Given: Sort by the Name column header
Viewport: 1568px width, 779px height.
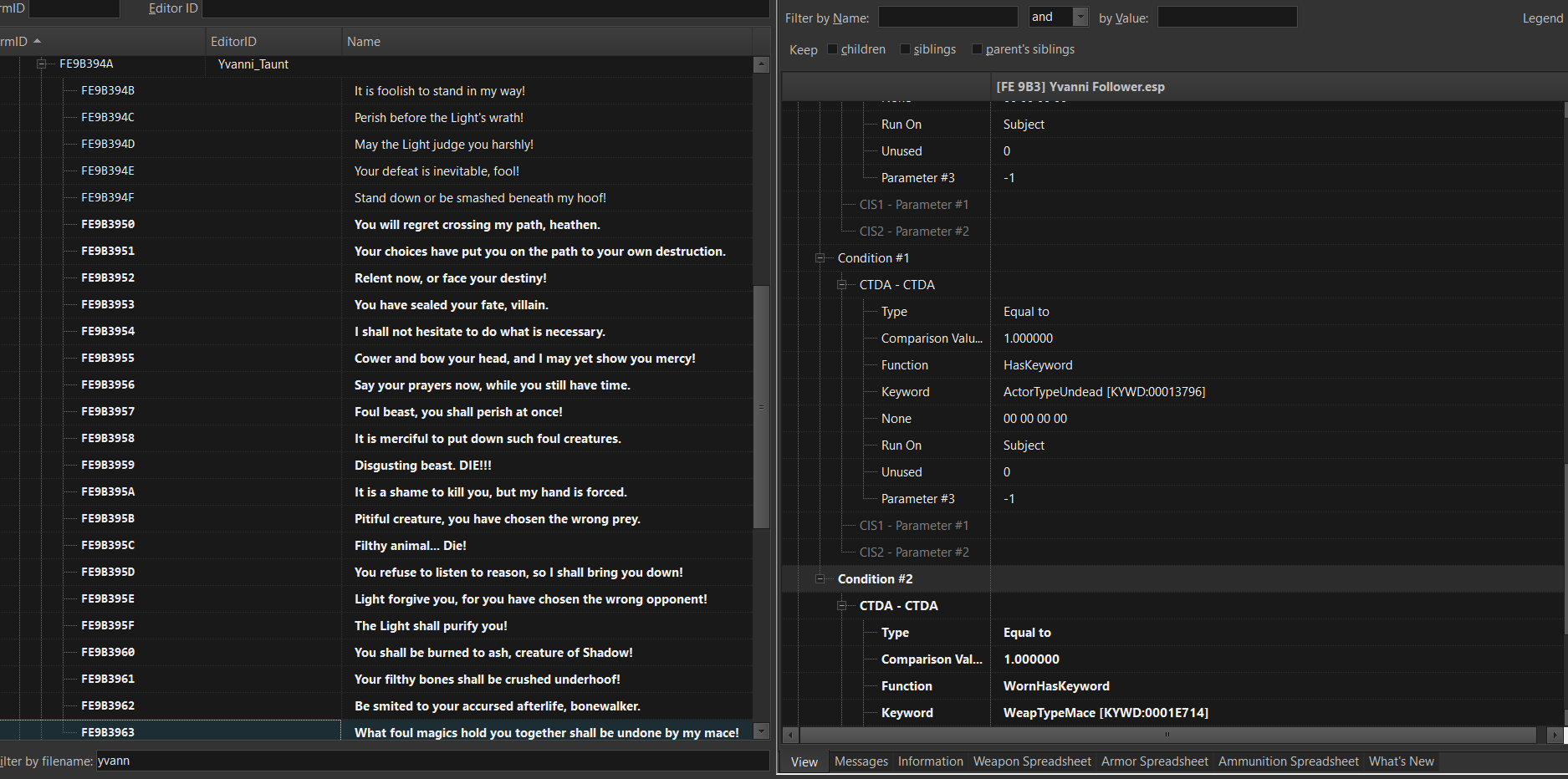Looking at the screenshot, I should [x=547, y=42].
